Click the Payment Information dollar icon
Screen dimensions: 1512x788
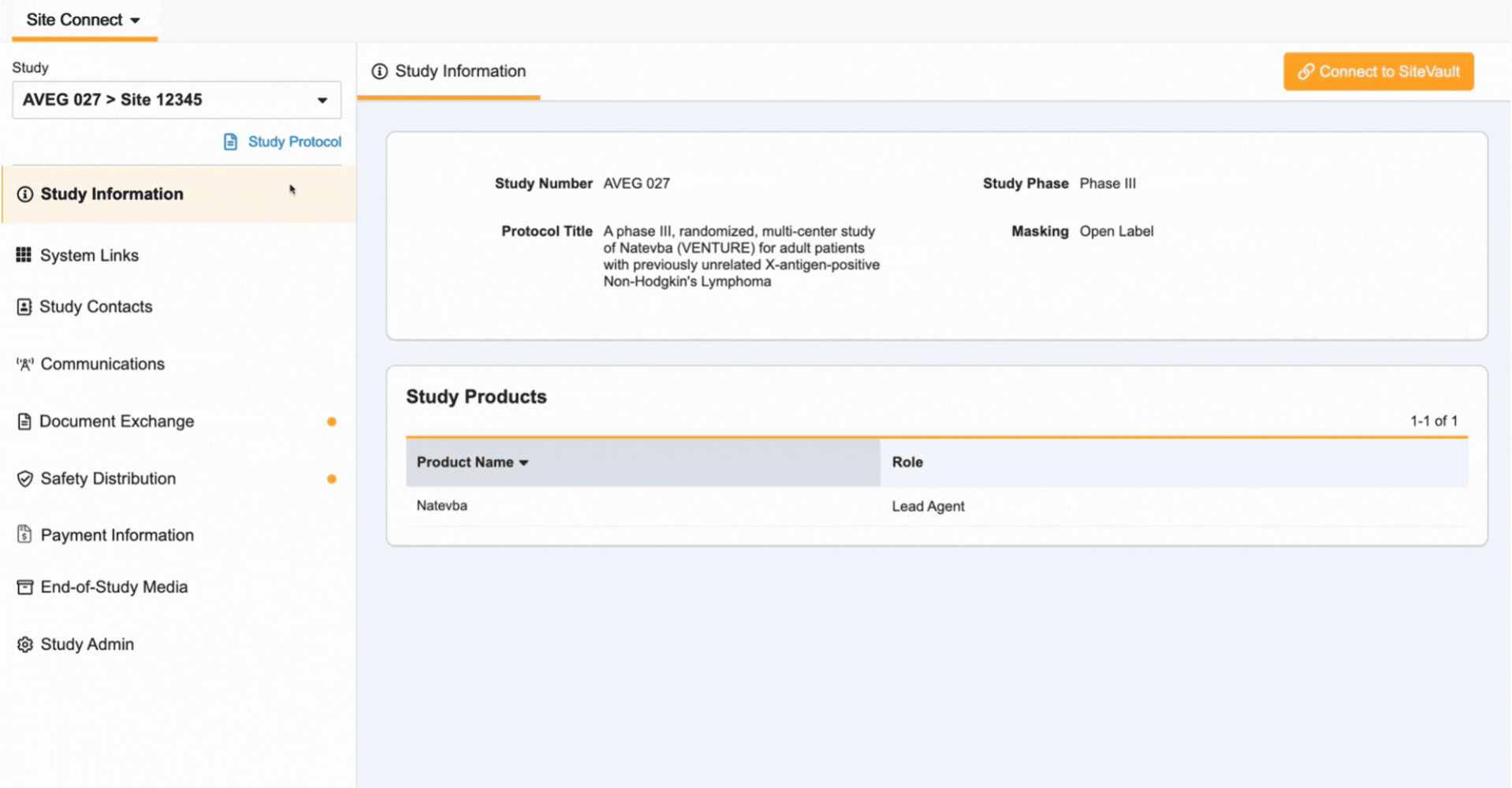click(x=24, y=535)
